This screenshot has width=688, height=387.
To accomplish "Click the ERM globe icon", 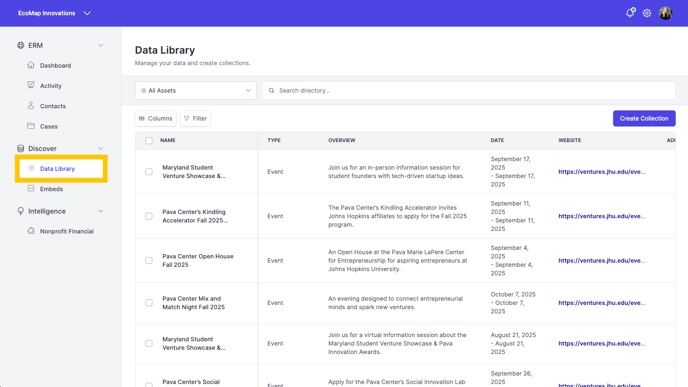I will 21,45.
